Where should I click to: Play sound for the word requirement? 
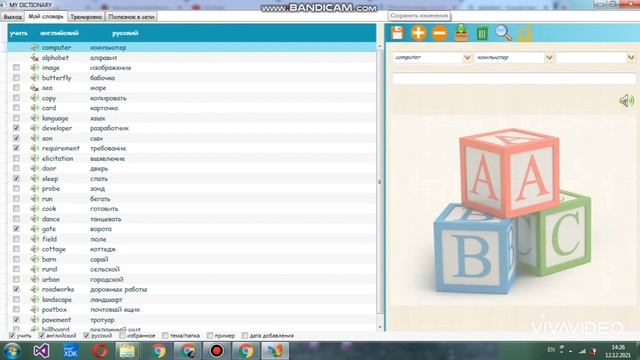coord(35,149)
